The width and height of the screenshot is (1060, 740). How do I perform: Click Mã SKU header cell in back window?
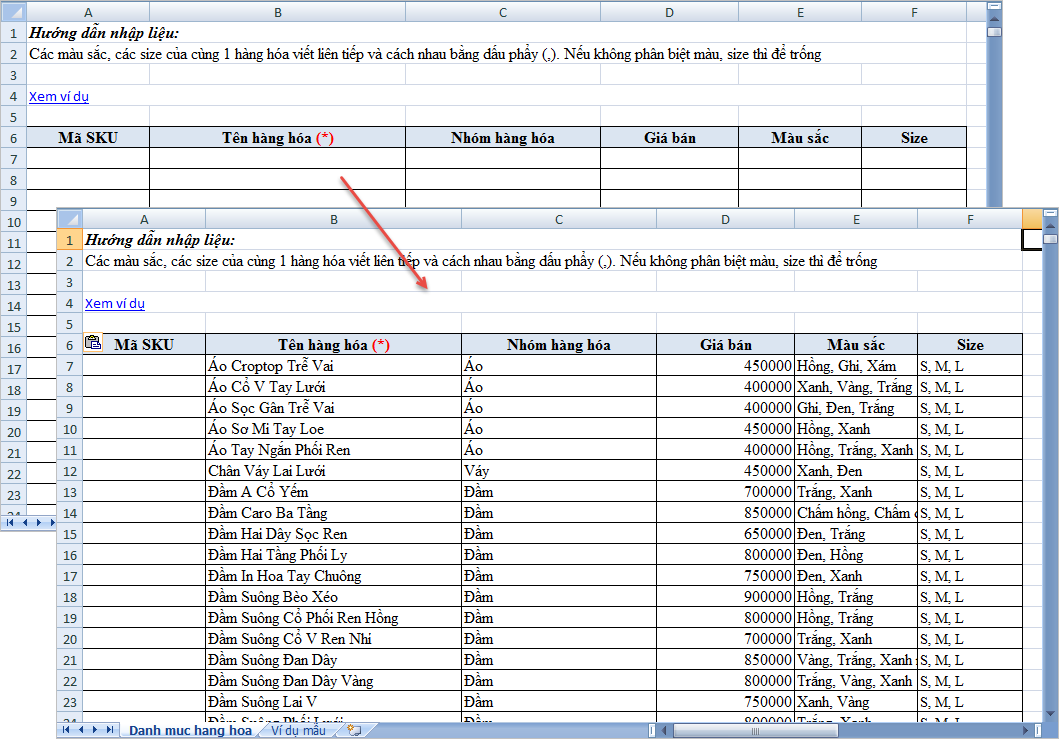pyautogui.click(x=88, y=138)
